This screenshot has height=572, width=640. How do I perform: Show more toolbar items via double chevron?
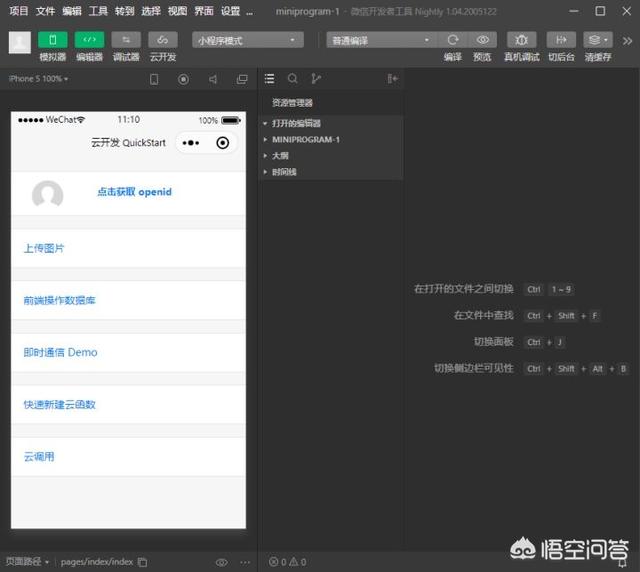pyautogui.click(x=627, y=41)
